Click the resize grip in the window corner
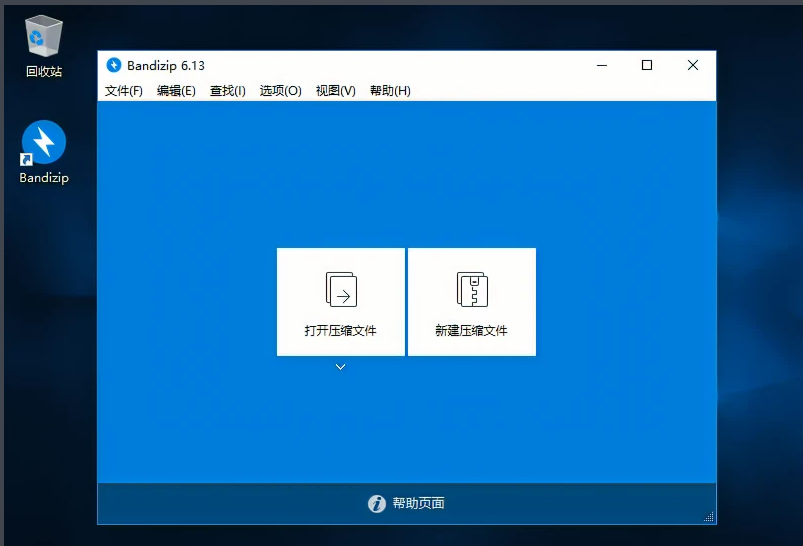Image resolution: width=803 pixels, height=546 pixels. coord(709,517)
